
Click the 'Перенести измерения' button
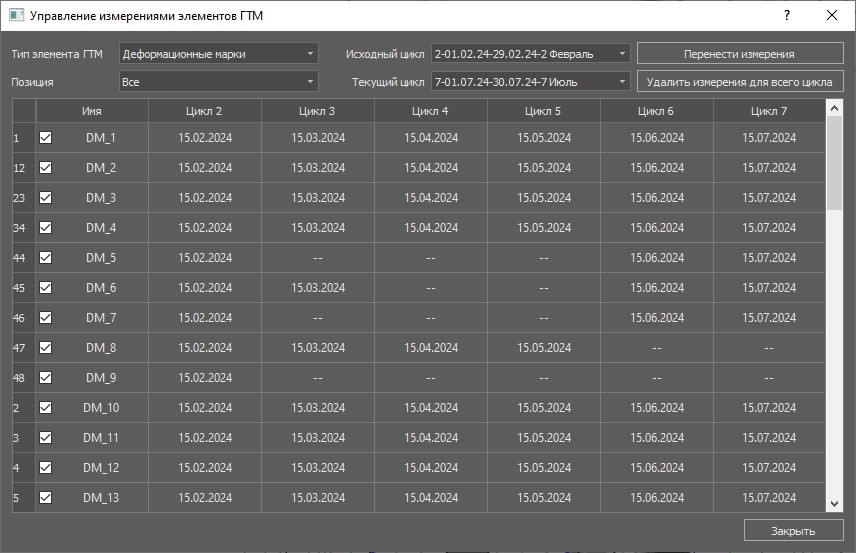coord(739,54)
